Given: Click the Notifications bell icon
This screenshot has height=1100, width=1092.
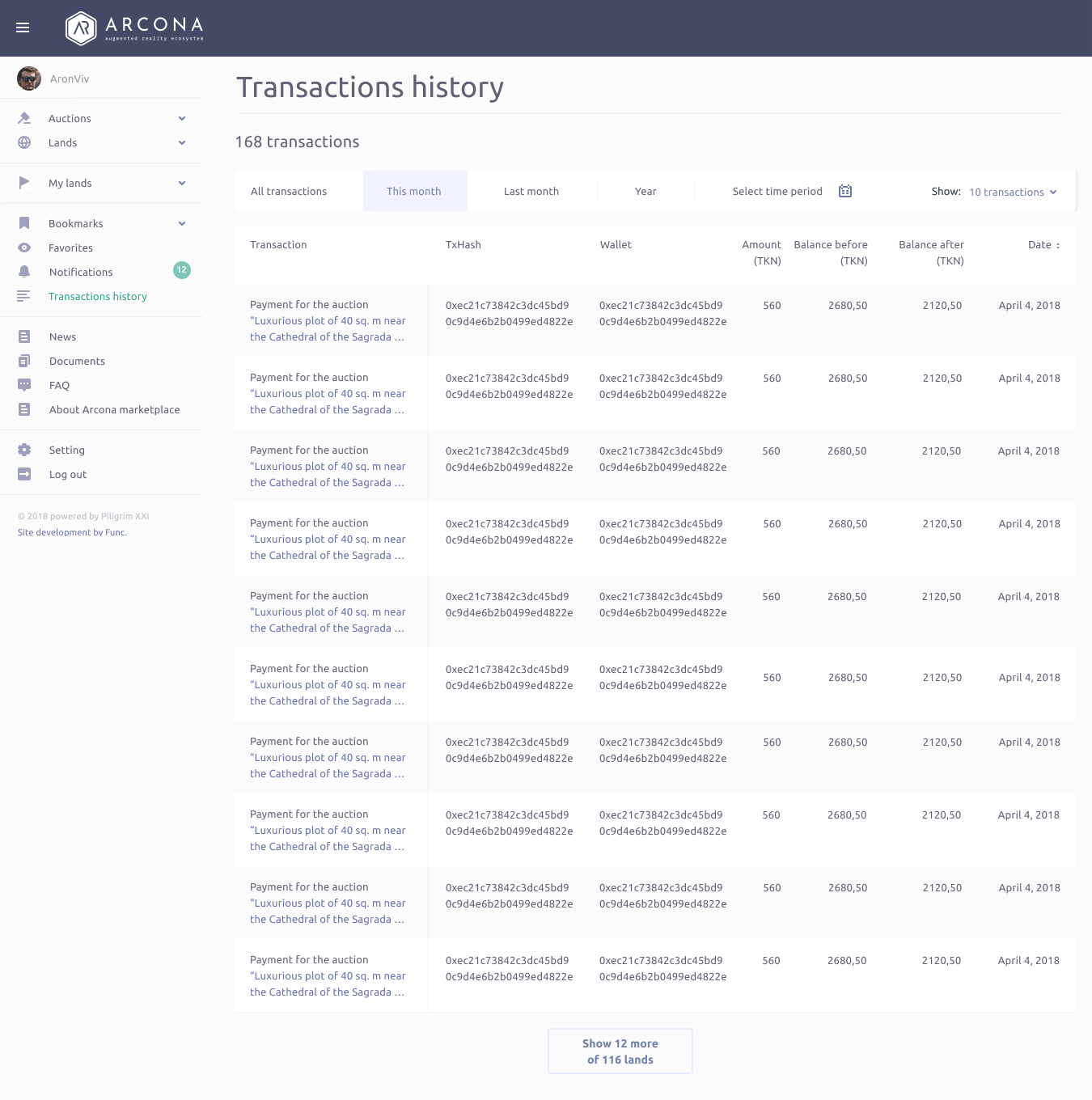Looking at the screenshot, I should coord(24,272).
